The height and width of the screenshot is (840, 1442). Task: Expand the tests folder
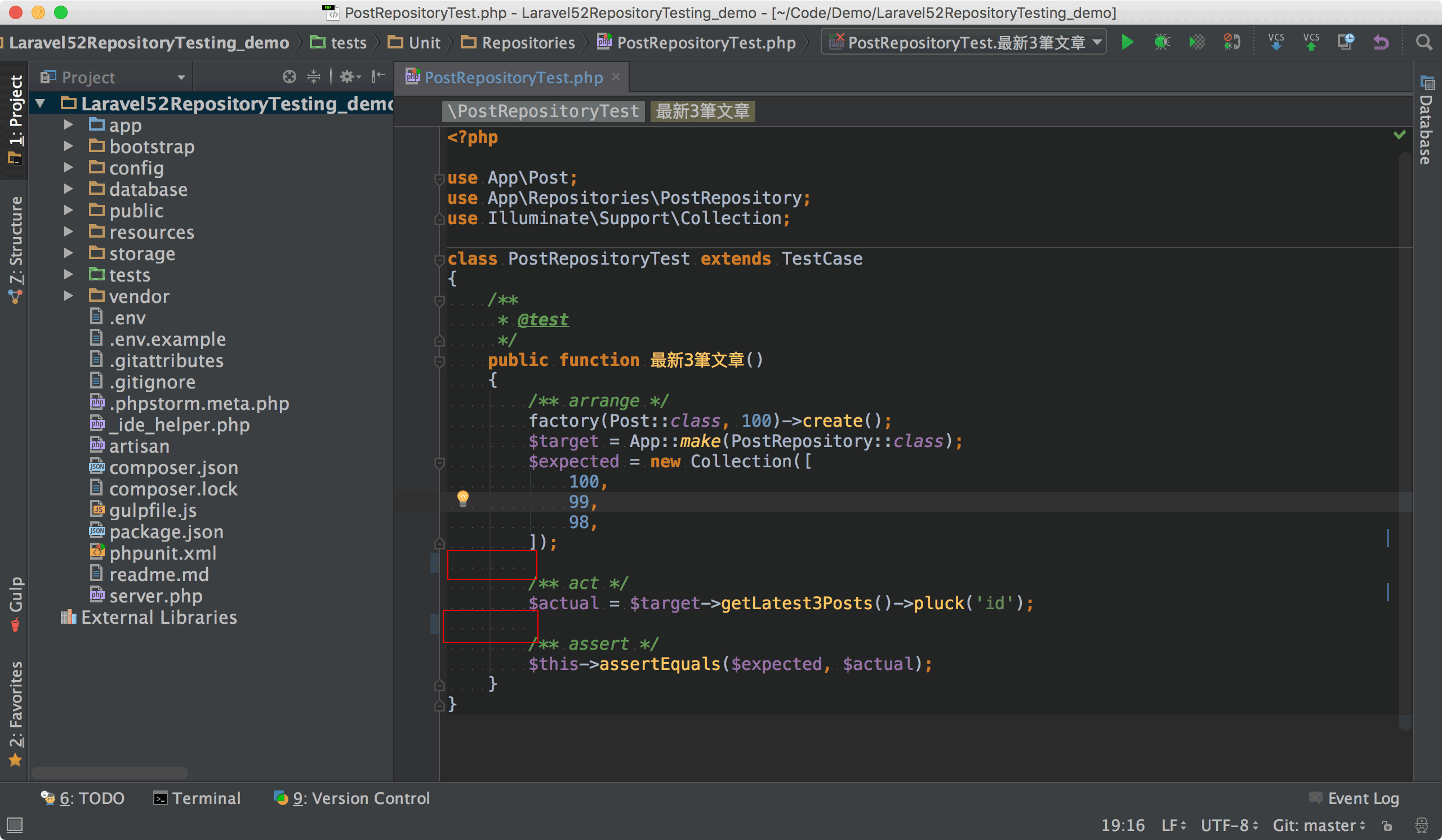(68, 275)
